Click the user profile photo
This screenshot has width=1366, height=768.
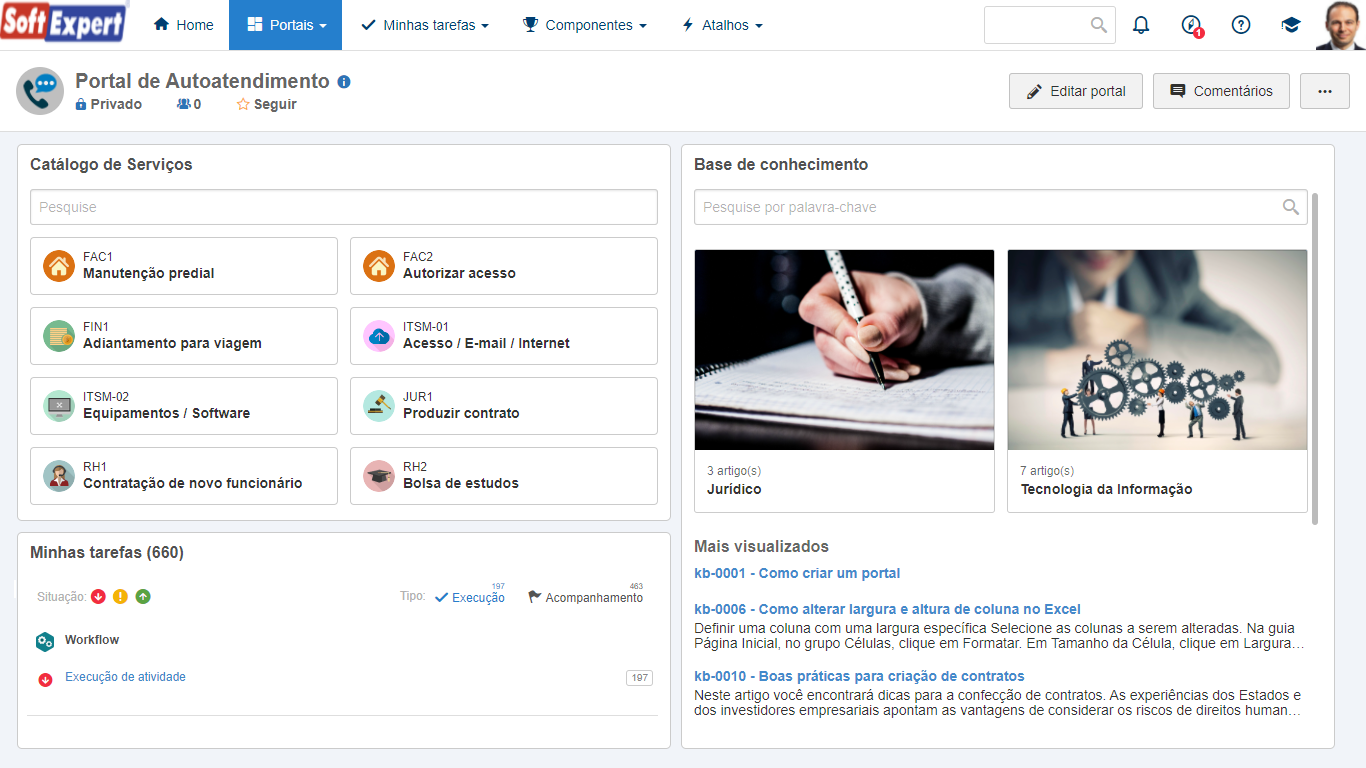coord(1340,25)
